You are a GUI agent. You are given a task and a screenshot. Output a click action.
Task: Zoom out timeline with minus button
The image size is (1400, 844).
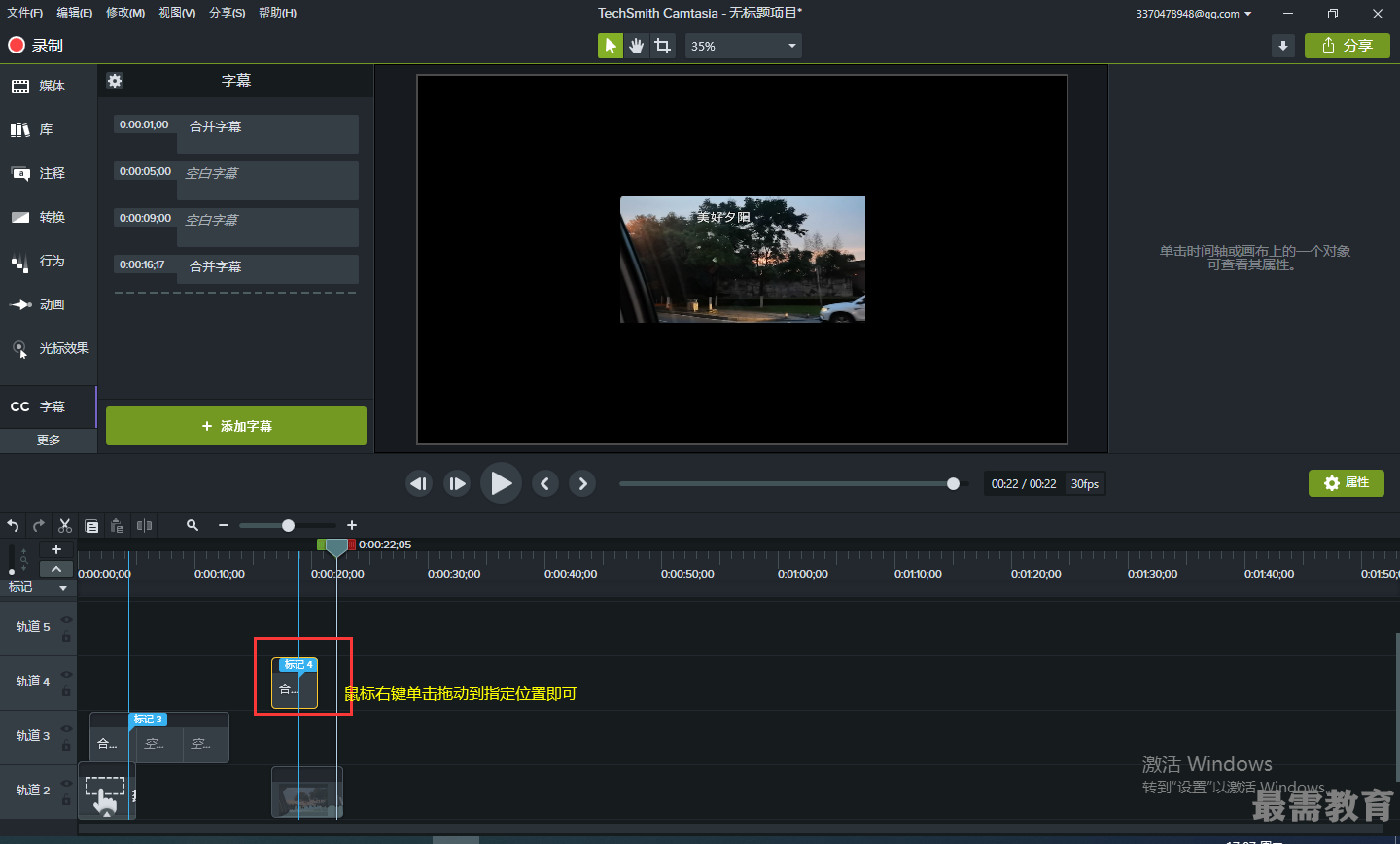[x=224, y=525]
